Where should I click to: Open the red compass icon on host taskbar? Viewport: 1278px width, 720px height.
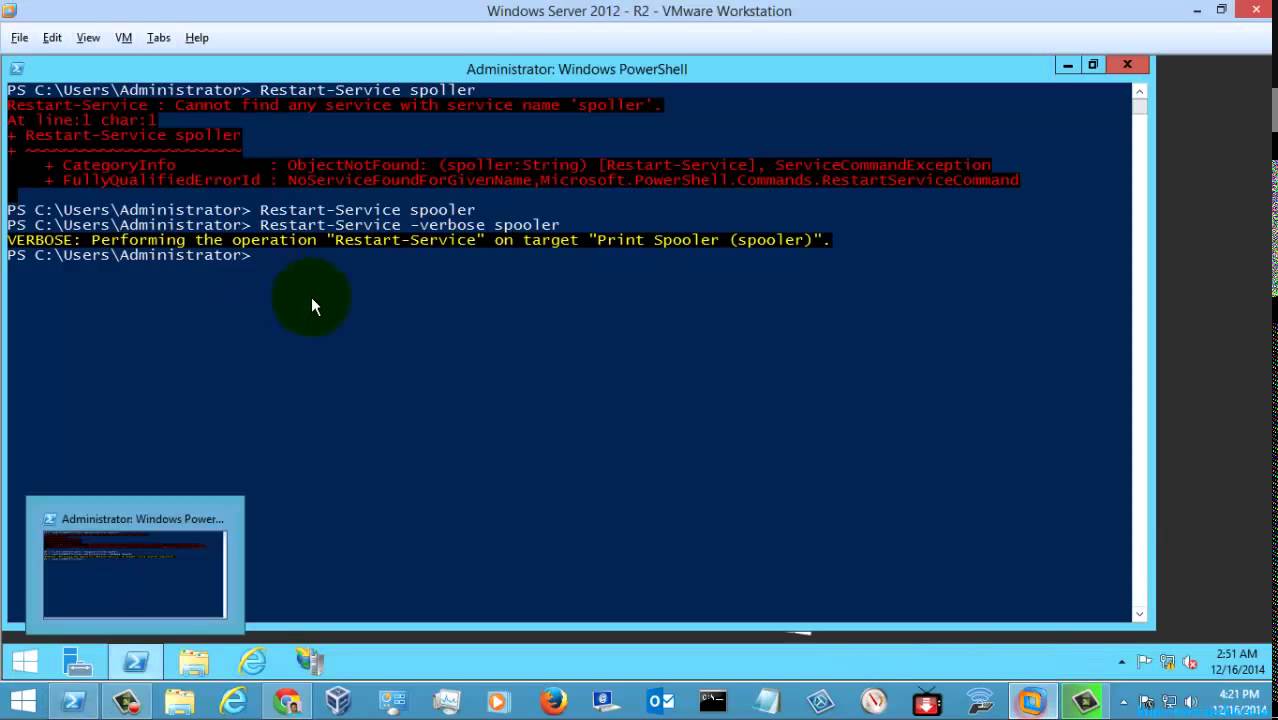point(874,702)
